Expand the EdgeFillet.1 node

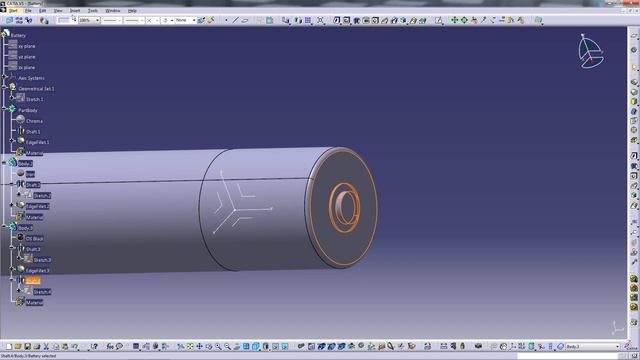pos(12,140)
